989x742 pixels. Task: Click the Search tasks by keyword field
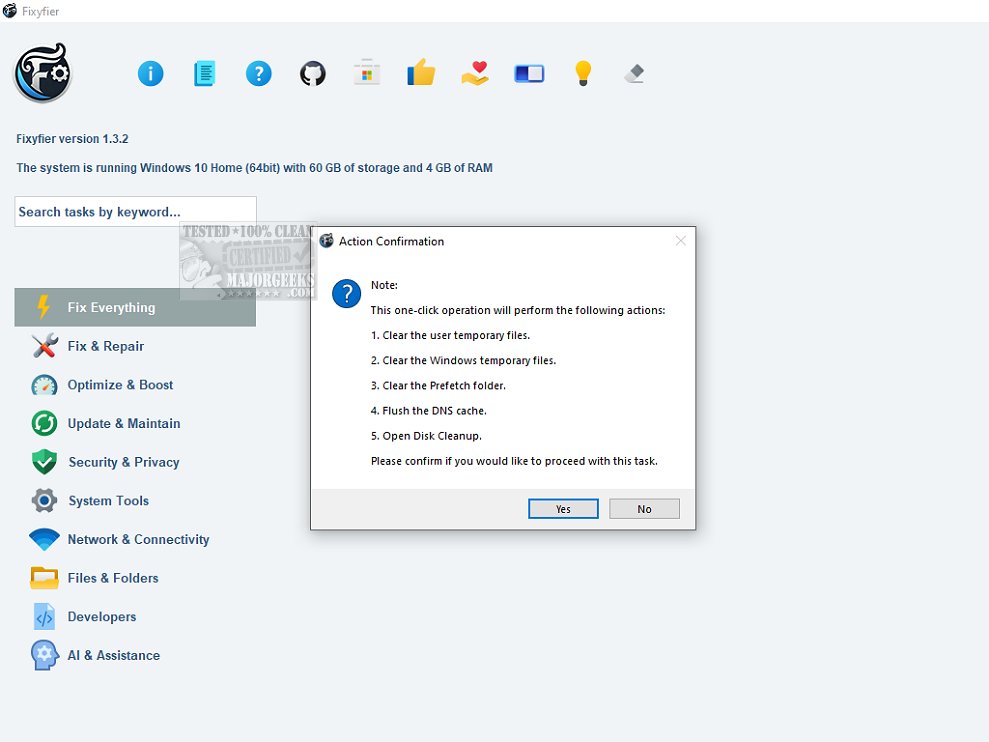tap(135, 212)
